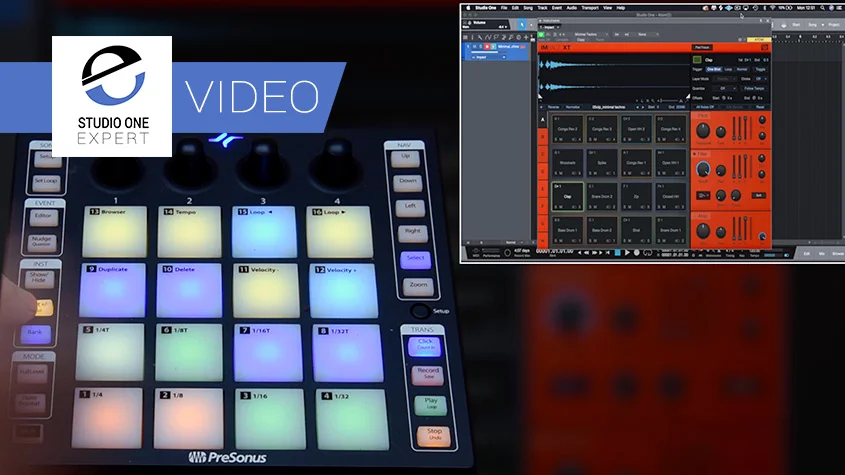Select the arrow tool in the Studio One toolbar
This screenshot has width=845, height=475.
pos(522,25)
